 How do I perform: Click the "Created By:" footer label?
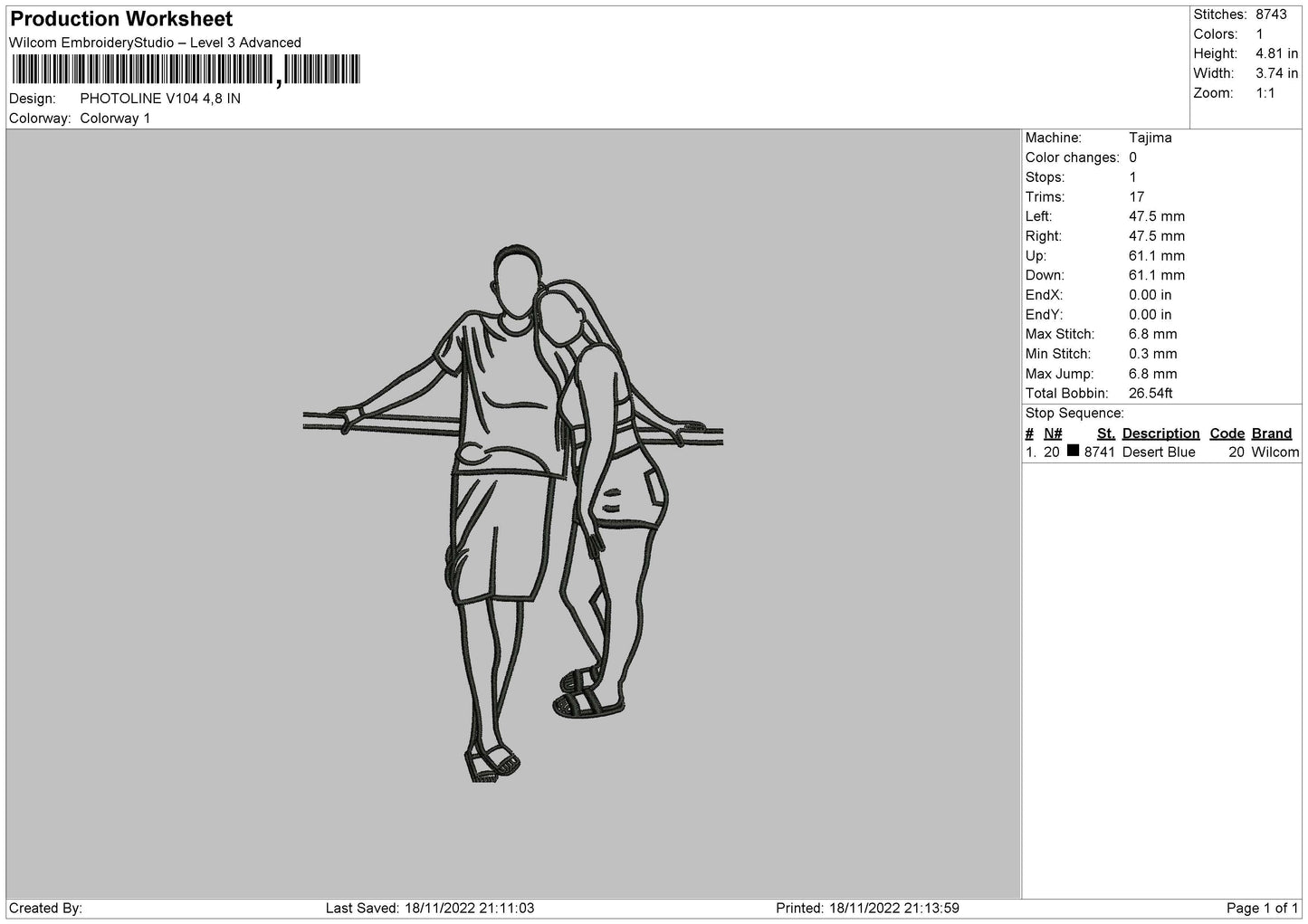pyautogui.click(x=46, y=909)
